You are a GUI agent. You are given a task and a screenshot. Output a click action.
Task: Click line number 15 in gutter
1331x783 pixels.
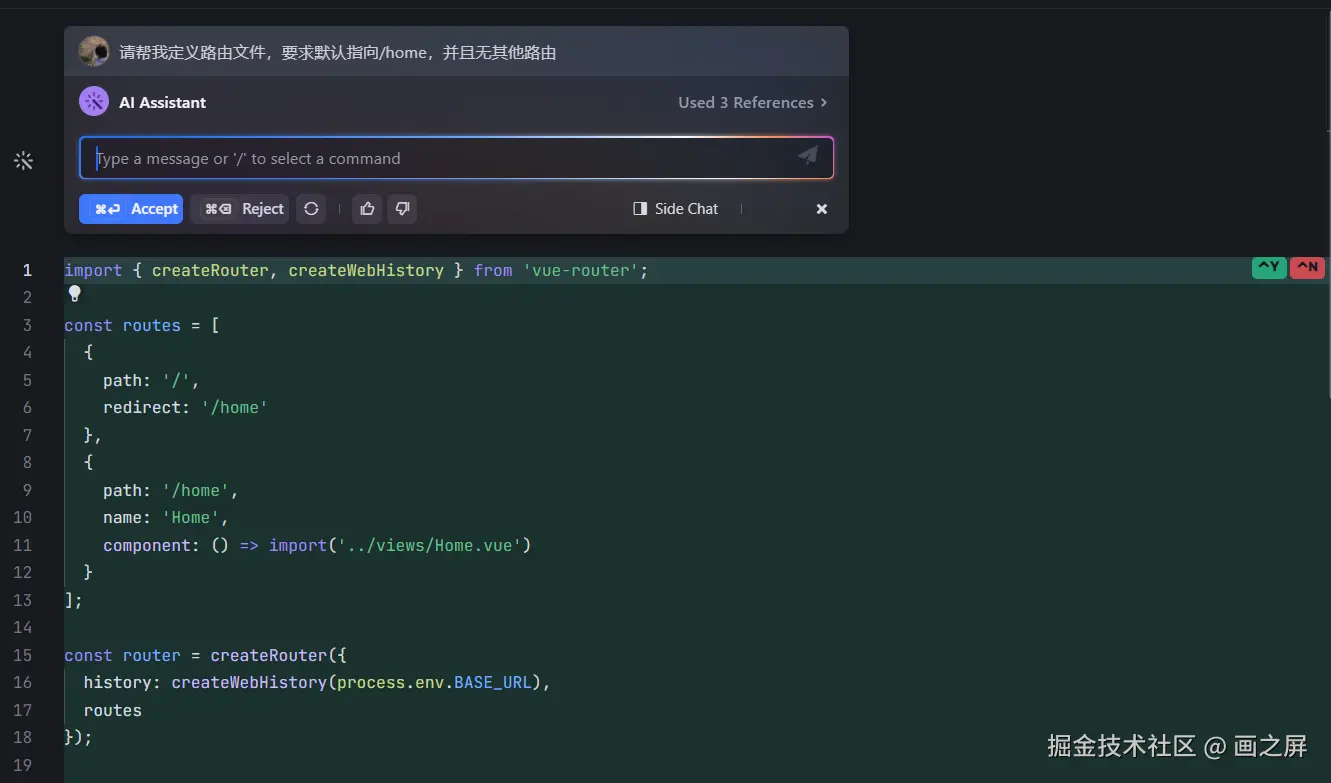click(x=22, y=655)
